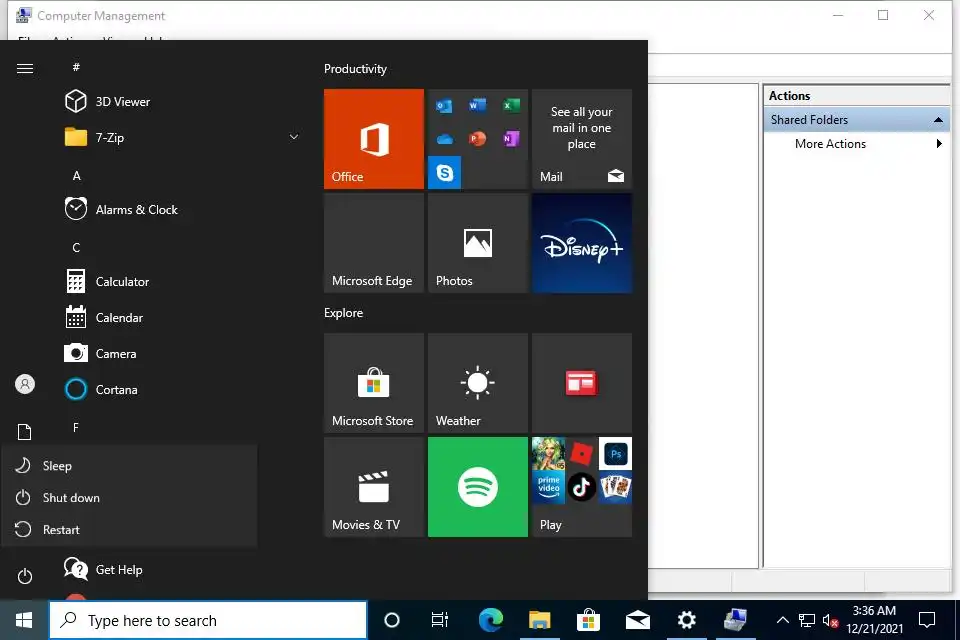Open Settings gear on taskbar
Viewport: 960px width, 640px height.
pos(686,620)
